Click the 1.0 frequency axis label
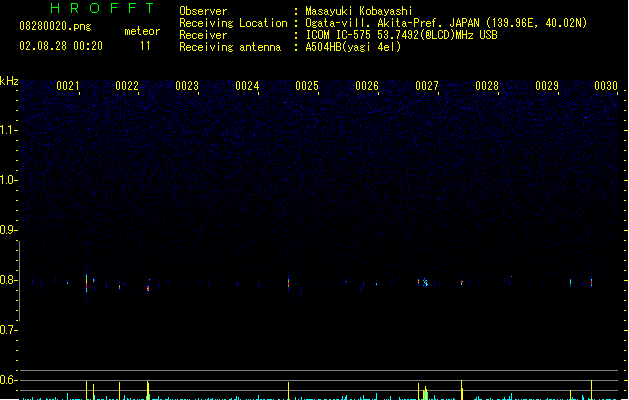The height and width of the screenshot is (400, 629). point(8,180)
